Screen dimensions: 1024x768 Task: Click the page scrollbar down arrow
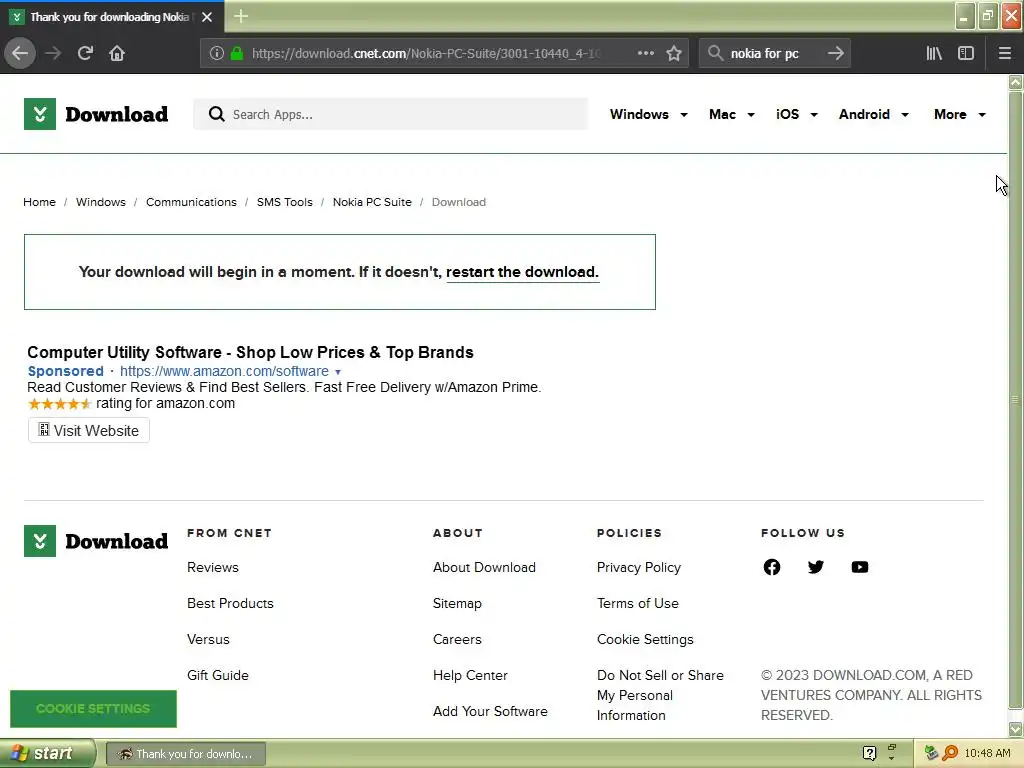pyautogui.click(x=1015, y=729)
